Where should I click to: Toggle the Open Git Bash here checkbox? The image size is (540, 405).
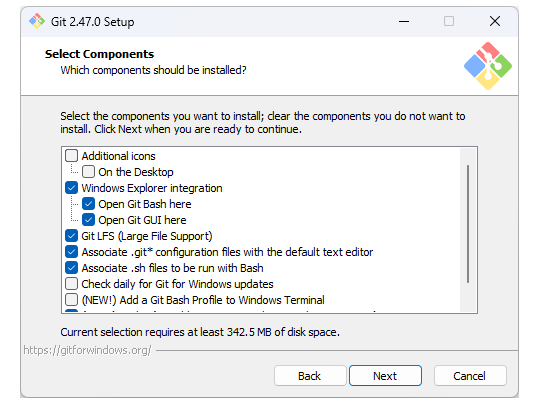tap(88, 204)
